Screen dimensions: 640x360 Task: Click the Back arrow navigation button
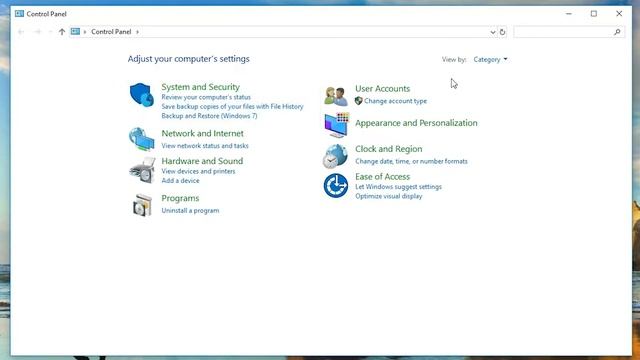coord(21,32)
